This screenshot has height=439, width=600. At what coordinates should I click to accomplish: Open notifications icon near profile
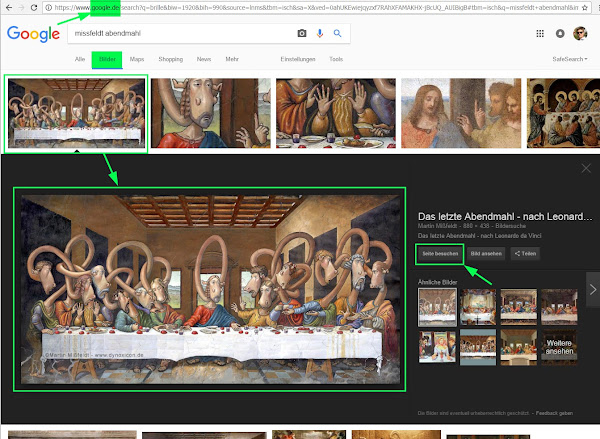pyautogui.click(x=560, y=34)
